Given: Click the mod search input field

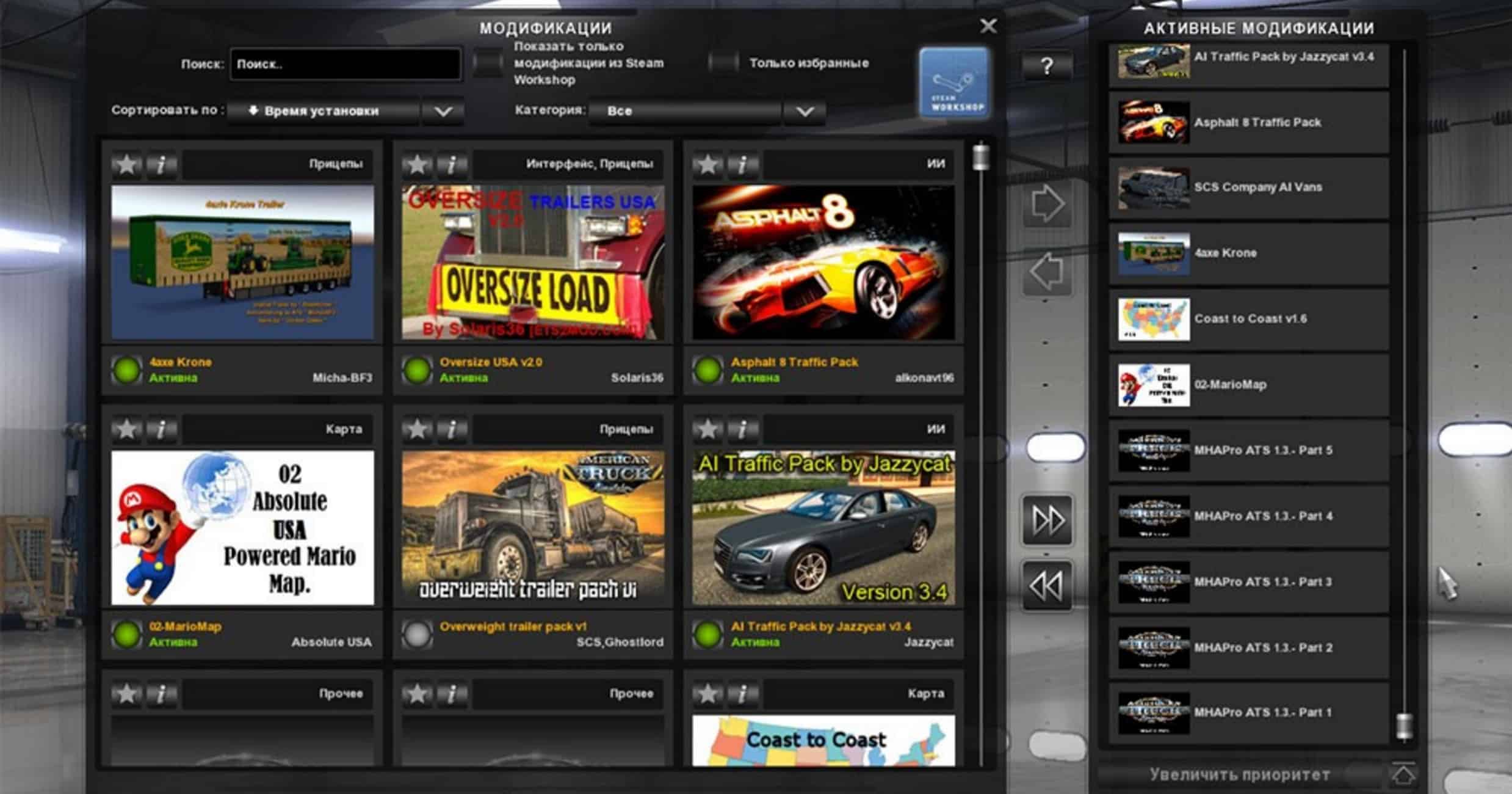Looking at the screenshot, I should coord(345,64).
